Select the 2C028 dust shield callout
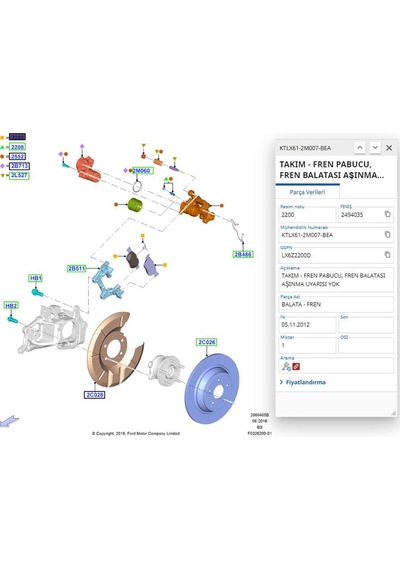400x570 pixels. [95, 395]
